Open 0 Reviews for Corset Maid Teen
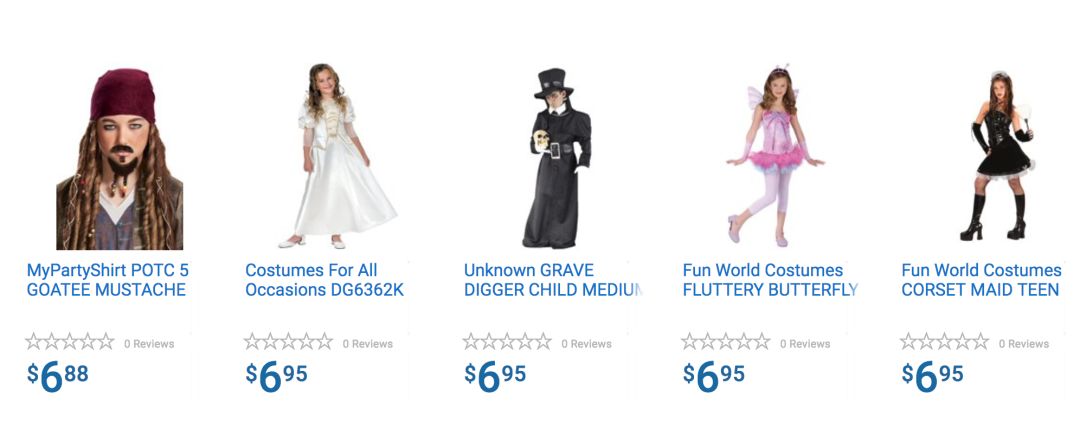 1023,344
